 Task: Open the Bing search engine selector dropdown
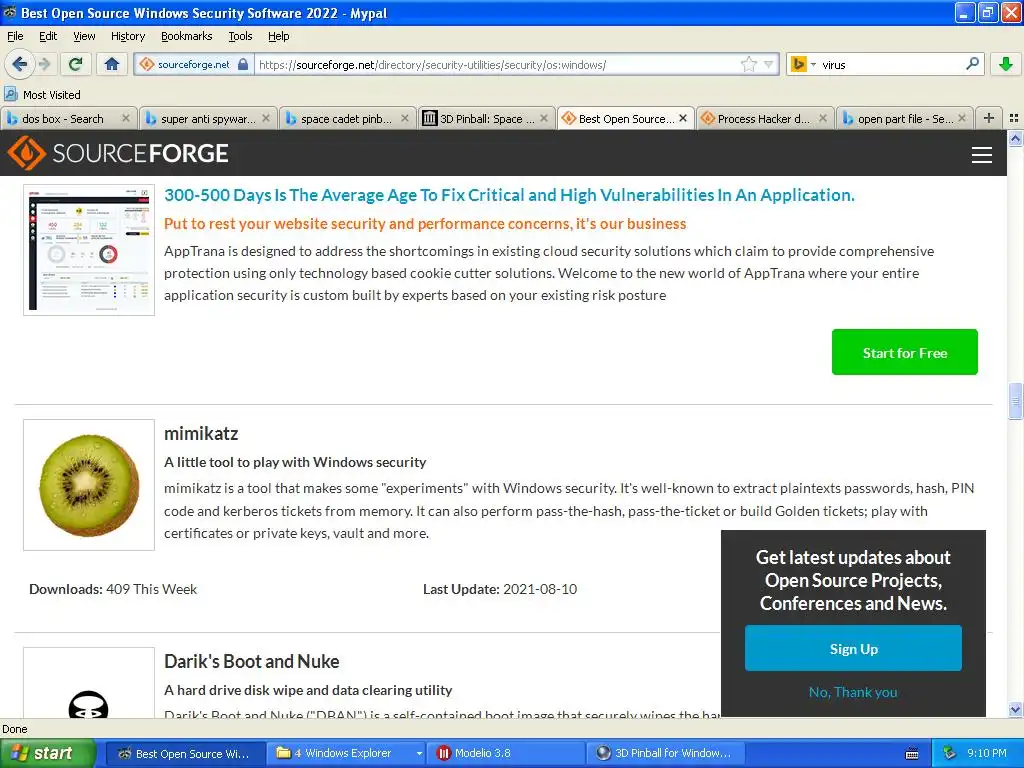[x=803, y=64]
